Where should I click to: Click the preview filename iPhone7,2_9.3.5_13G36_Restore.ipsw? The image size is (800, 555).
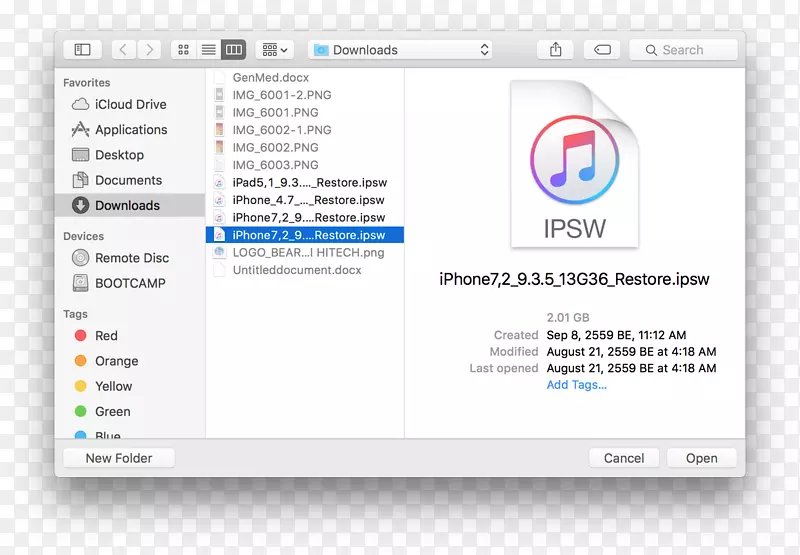coord(574,279)
